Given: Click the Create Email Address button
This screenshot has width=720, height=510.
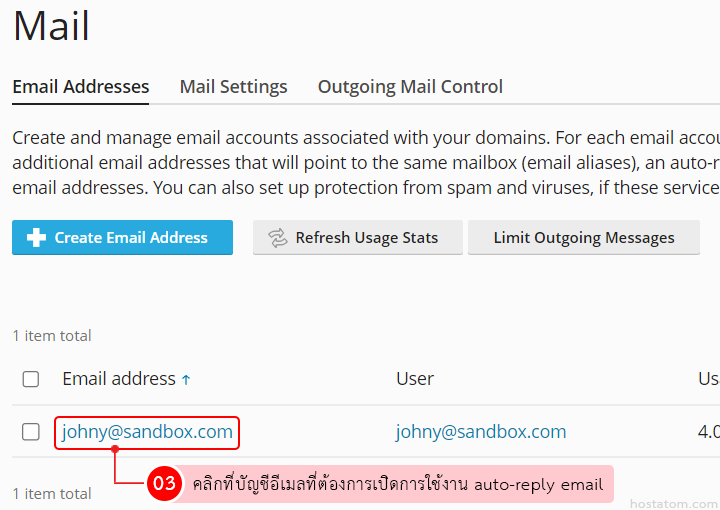Looking at the screenshot, I should (x=123, y=237).
